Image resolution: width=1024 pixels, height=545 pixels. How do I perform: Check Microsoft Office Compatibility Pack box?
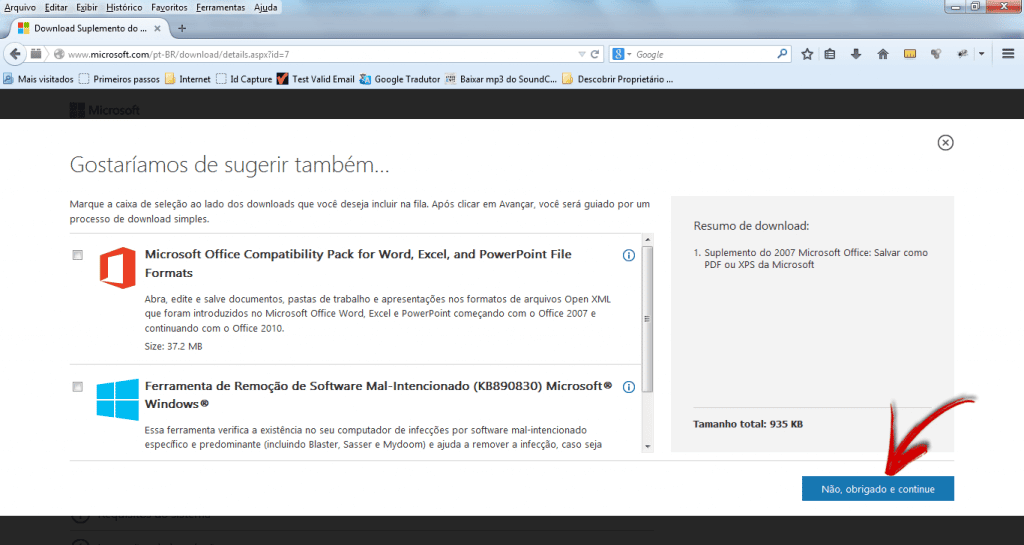(x=78, y=255)
